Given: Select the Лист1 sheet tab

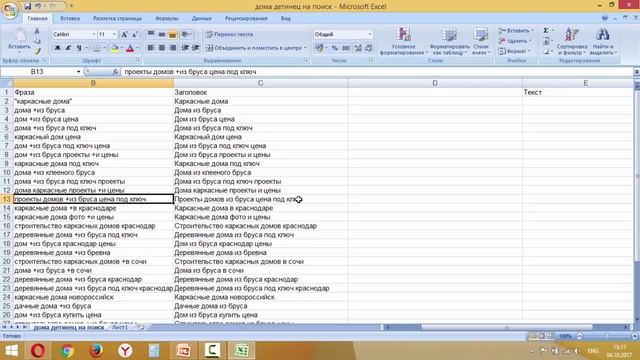Looking at the screenshot, I should [120, 327].
